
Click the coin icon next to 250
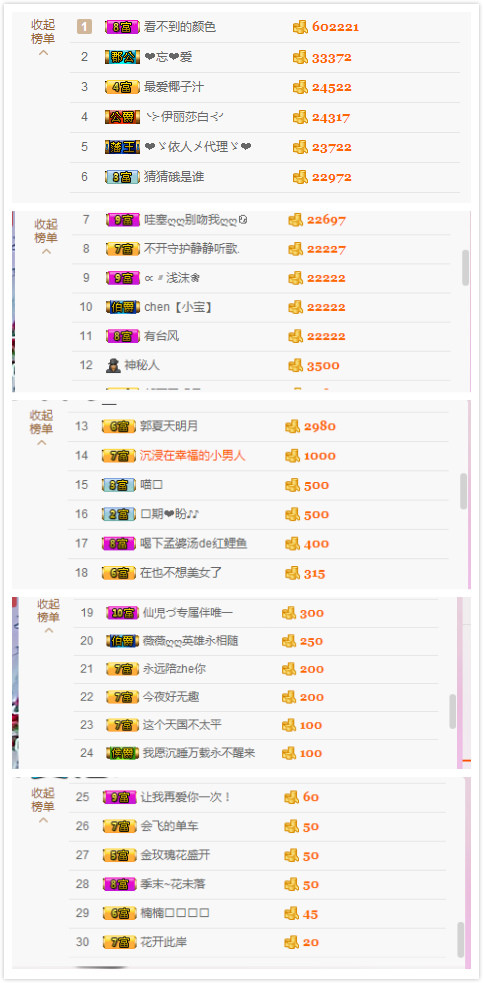click(289, 641)
